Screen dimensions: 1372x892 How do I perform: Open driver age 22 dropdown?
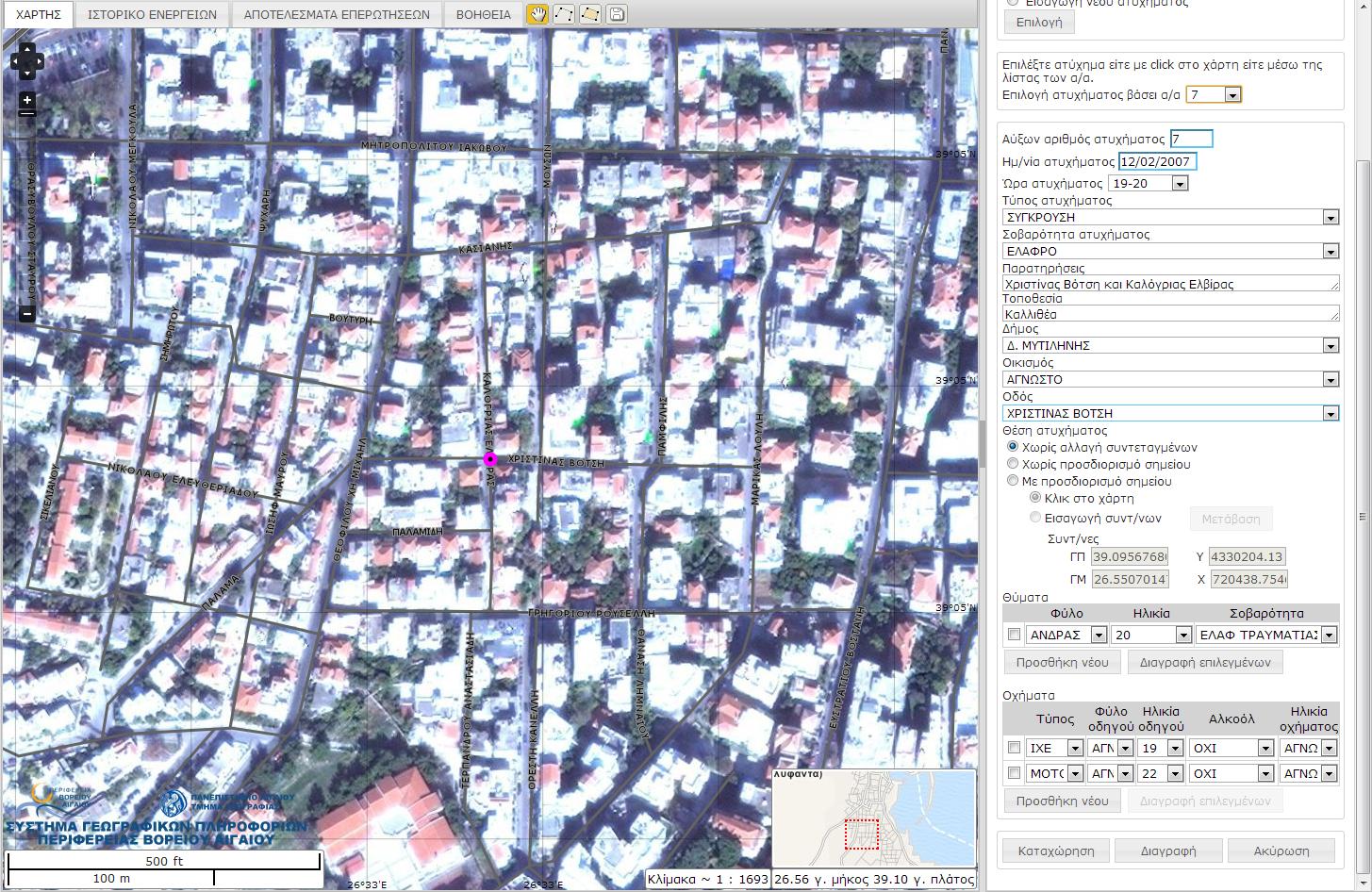click(x=1160, y=773)
